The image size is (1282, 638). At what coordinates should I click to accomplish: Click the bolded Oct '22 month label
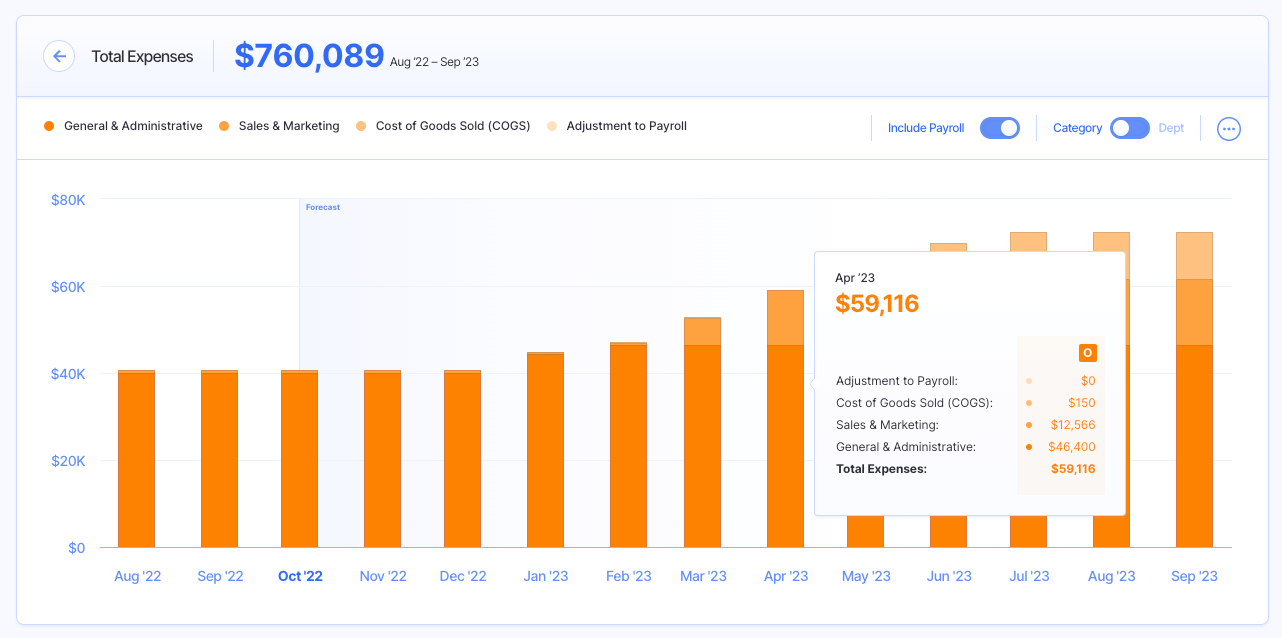point(301,575)
